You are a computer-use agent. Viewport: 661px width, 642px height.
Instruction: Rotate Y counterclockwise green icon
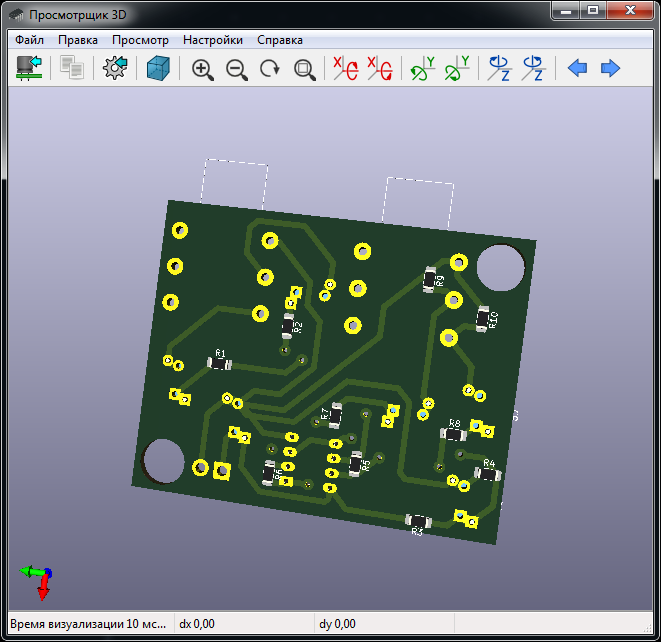[457, 69]
